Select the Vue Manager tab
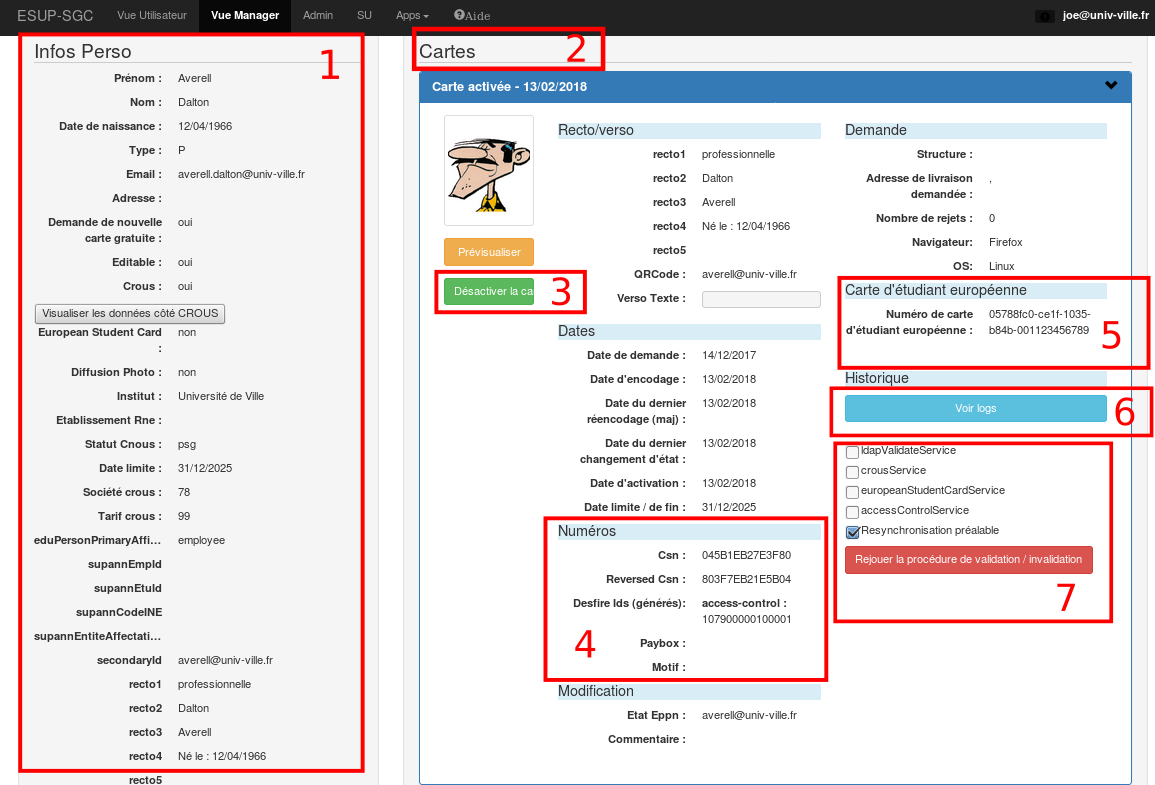 (245, 16)
